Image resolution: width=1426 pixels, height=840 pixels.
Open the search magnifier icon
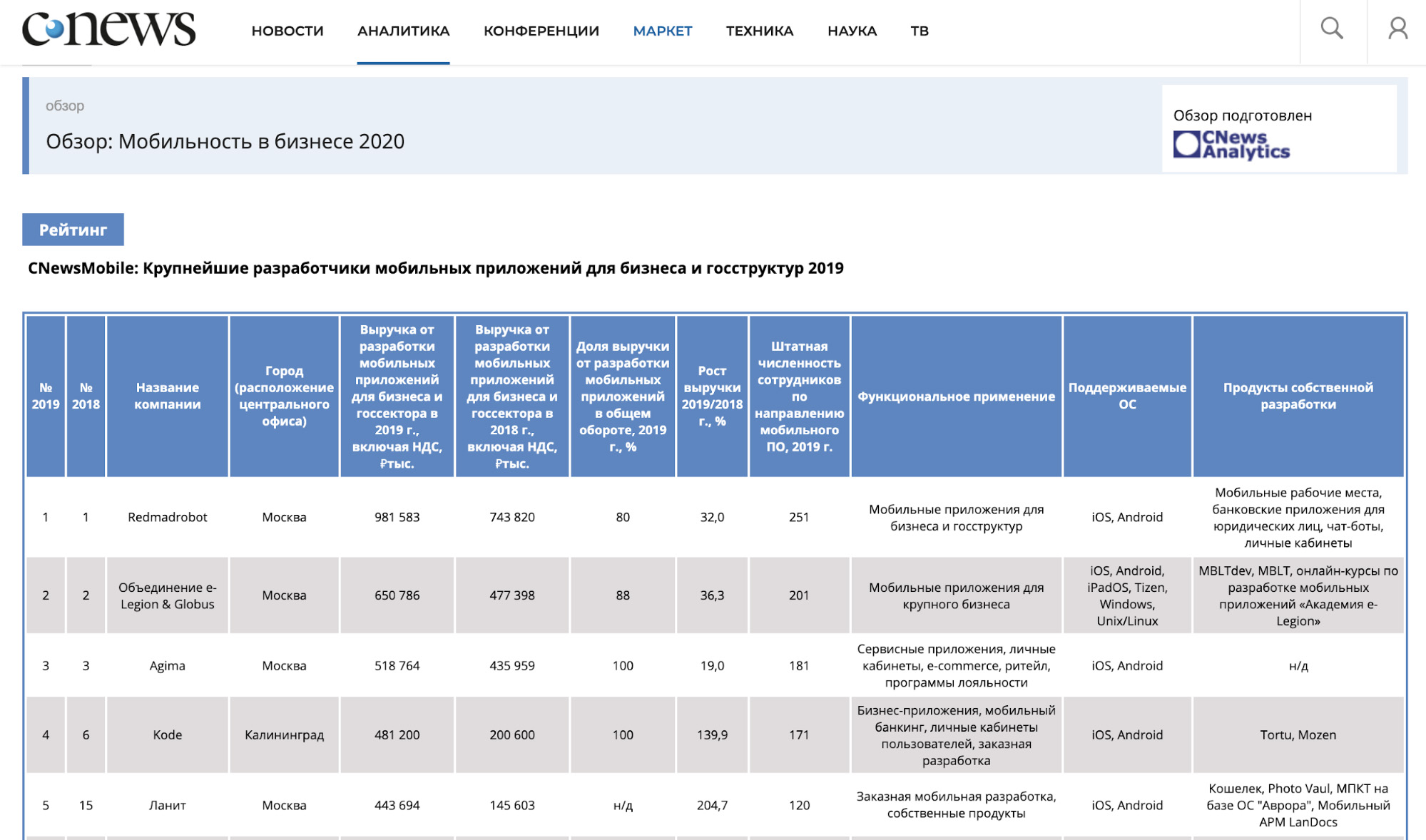click(x=1332, y=29)
